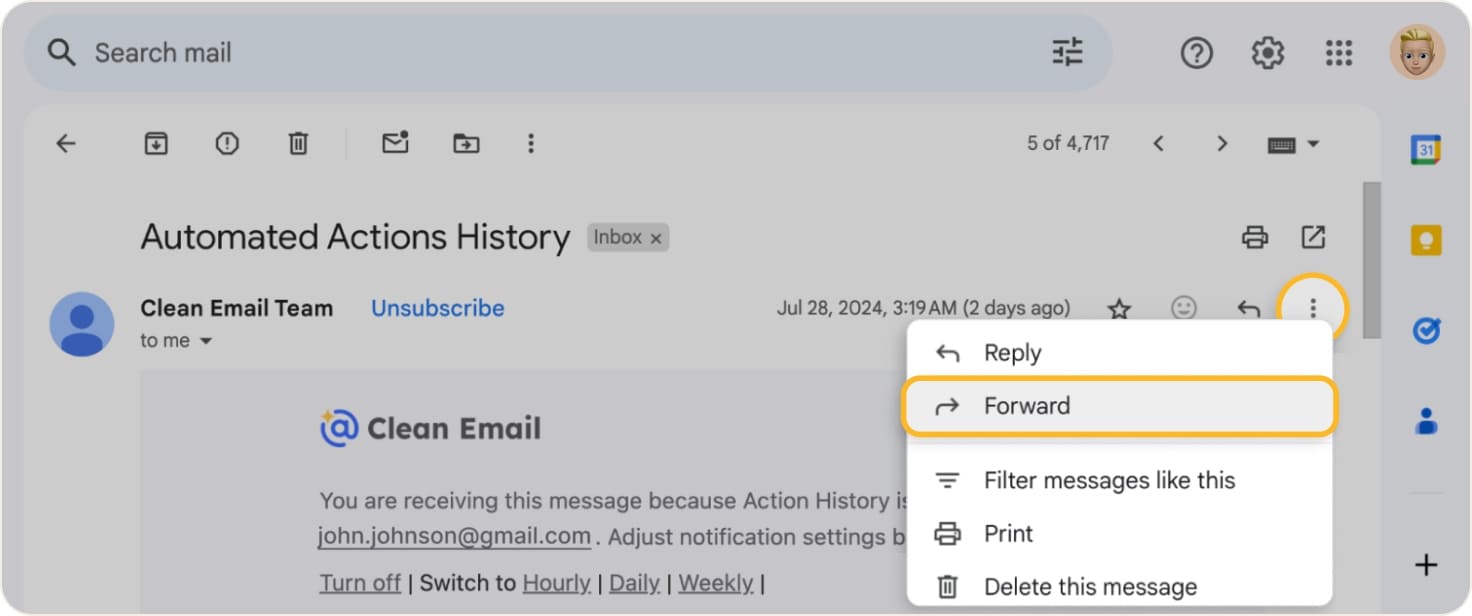Screen dimensions: 1472x616
Task: Delete the open email
Action: point(297,143)
